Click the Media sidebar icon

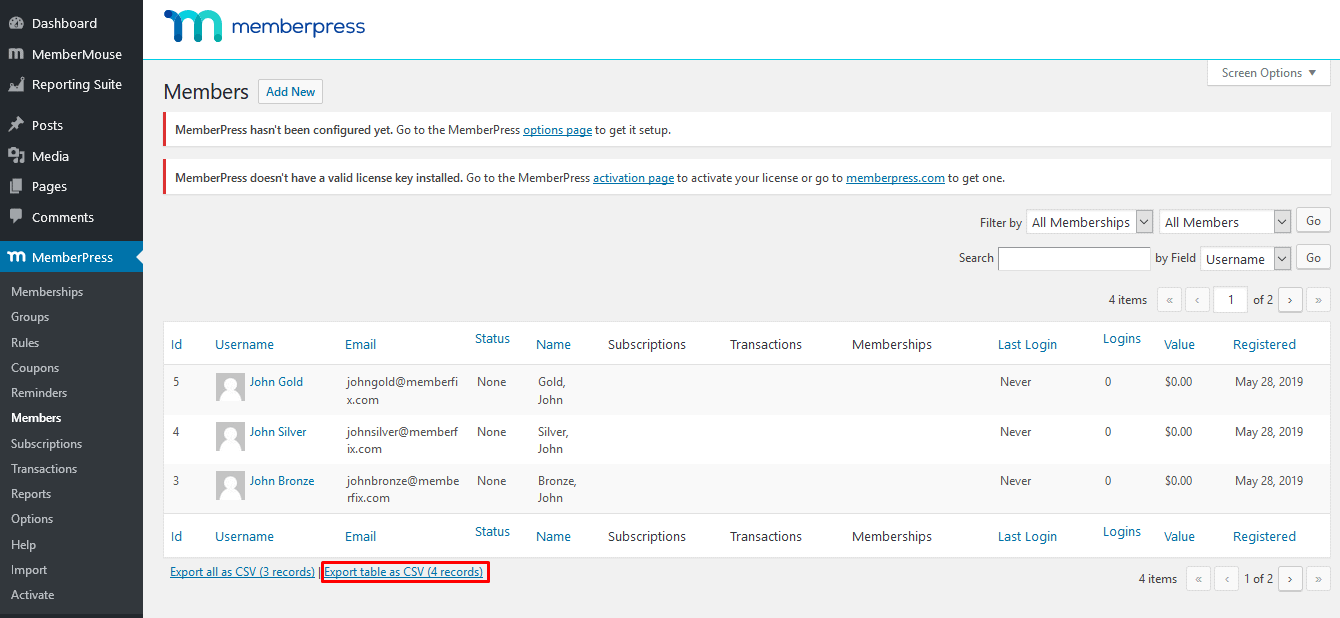coord(16,156)
